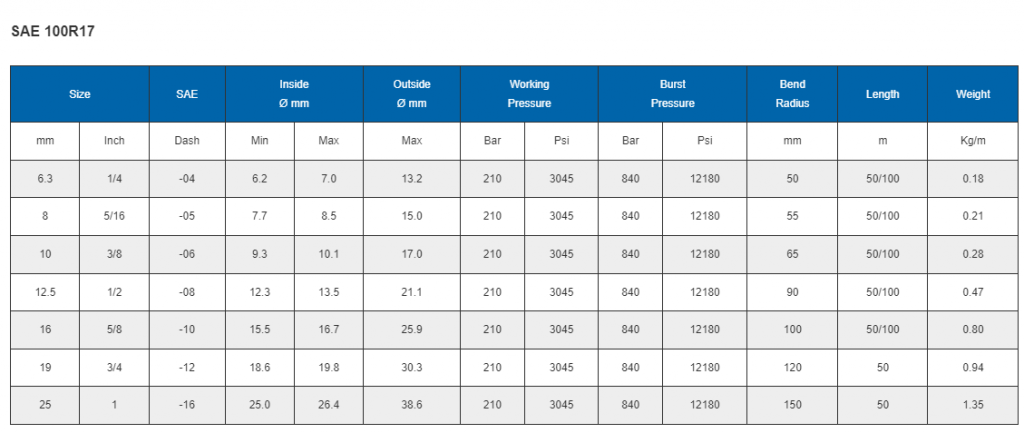Click the Dash subheader cell
Viewport: 1024px width, 433px height.
187,141
